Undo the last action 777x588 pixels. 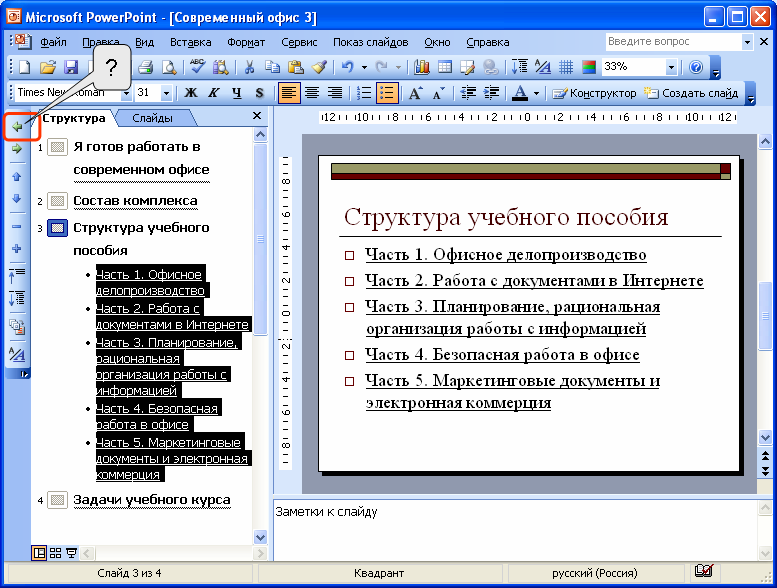pos(348,67)
